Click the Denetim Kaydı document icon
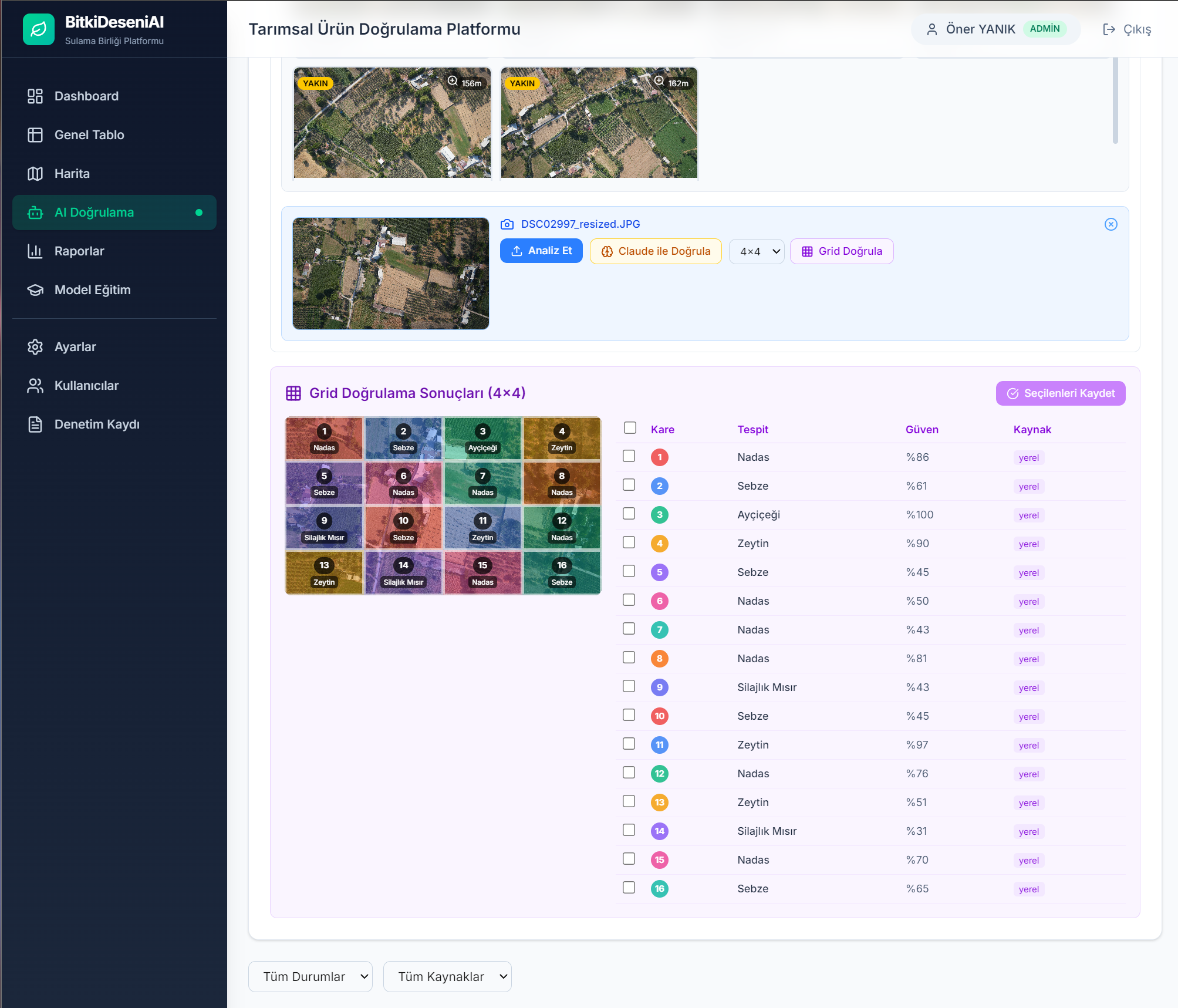The height and width of the screenshot is (1008, 1178). [x=35, y=424]
